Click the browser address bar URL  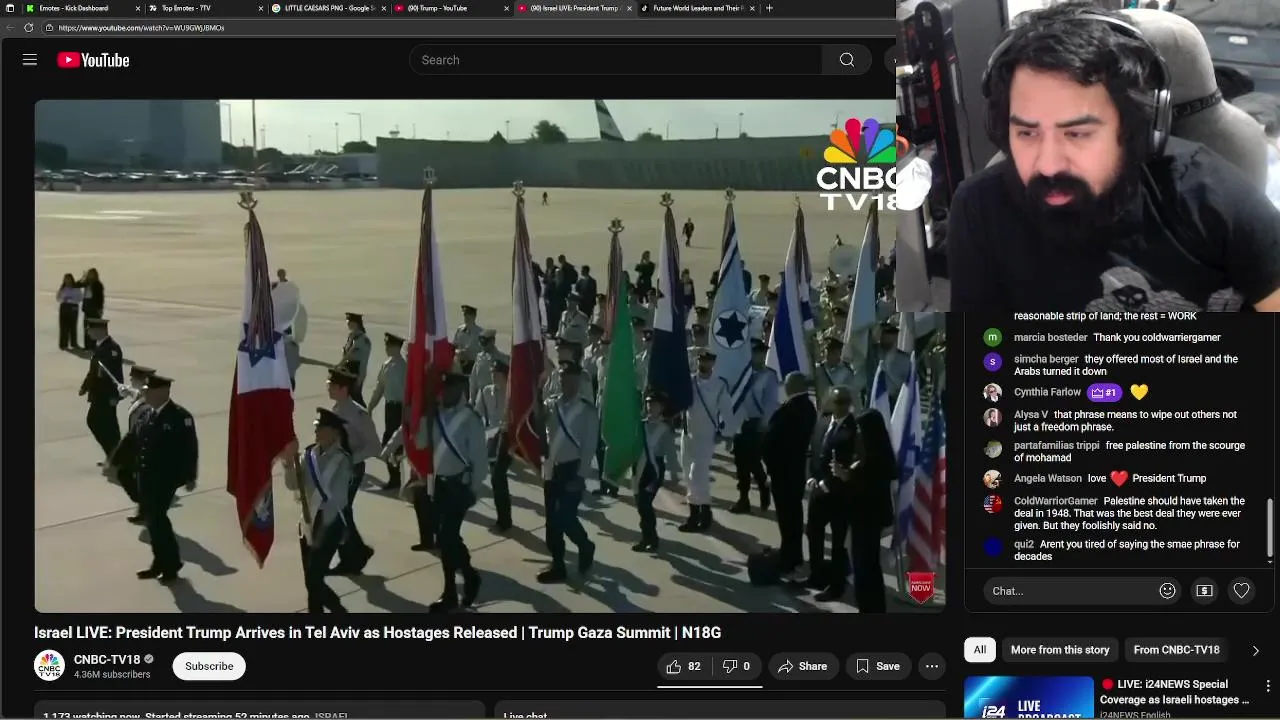point(141,28)
